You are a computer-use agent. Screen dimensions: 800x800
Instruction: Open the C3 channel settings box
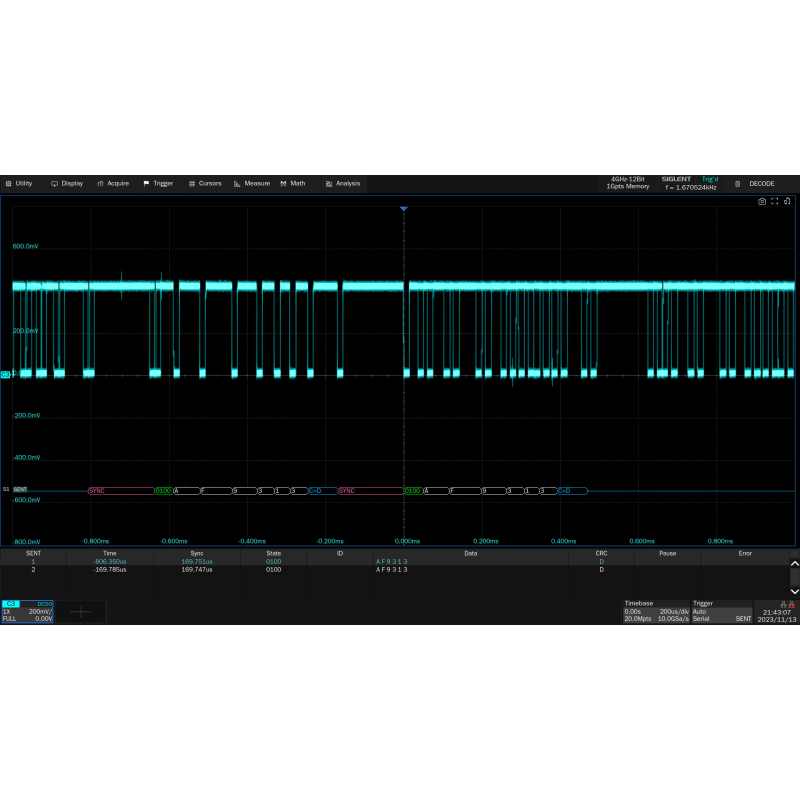[x=27, y=611]
